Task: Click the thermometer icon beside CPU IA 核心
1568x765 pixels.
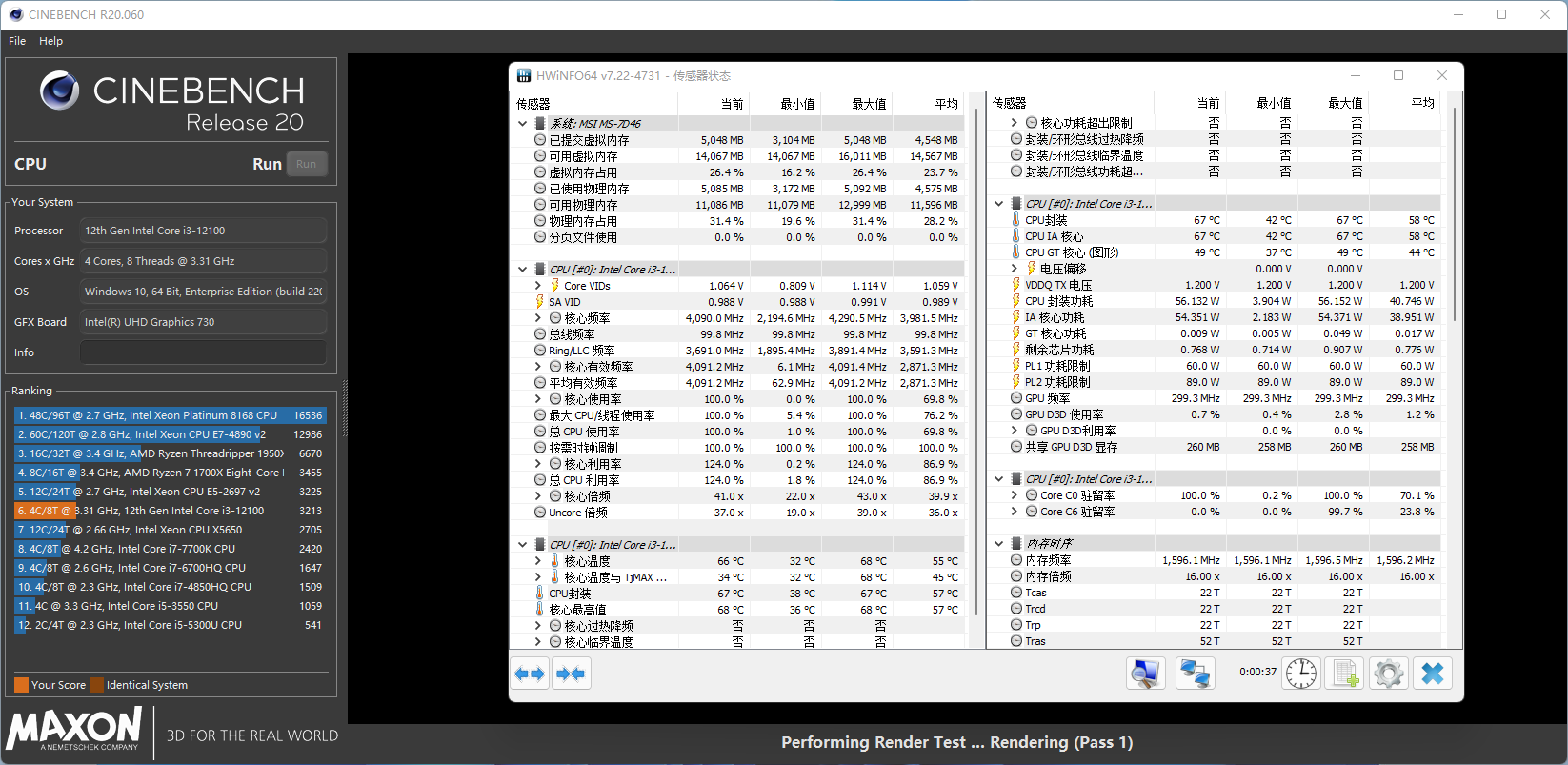Action: pyautogui.click(x=1016, y=236)
